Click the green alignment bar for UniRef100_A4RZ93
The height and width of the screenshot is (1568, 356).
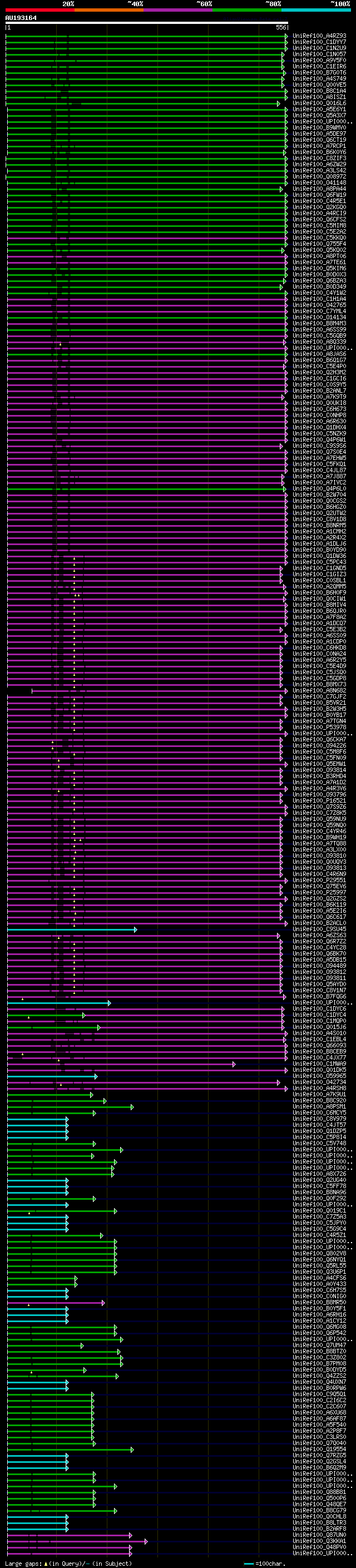[x=147, y=36]
